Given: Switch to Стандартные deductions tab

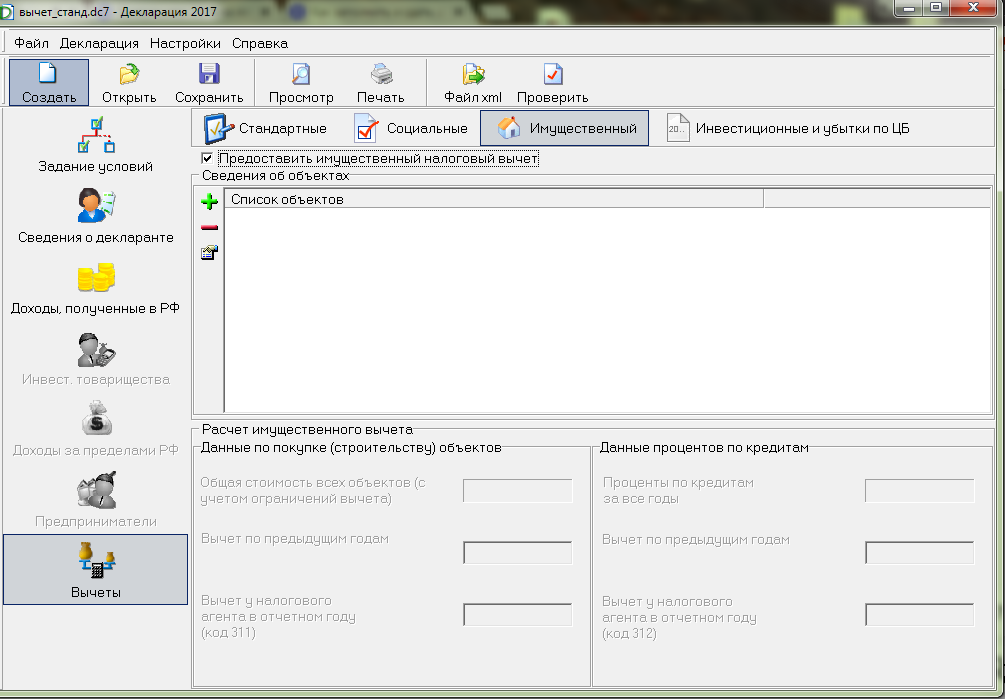Looking at the screenshot, I should coord(265,128).
